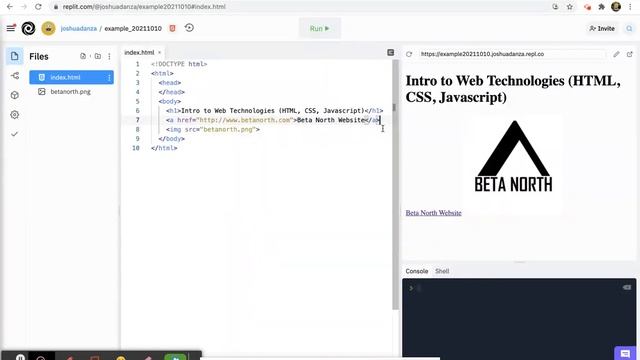Image resolution: width=640 pixels, height=360 pixels.
Task: Bookmark the page with the star icon
Action: click(570, 7)
